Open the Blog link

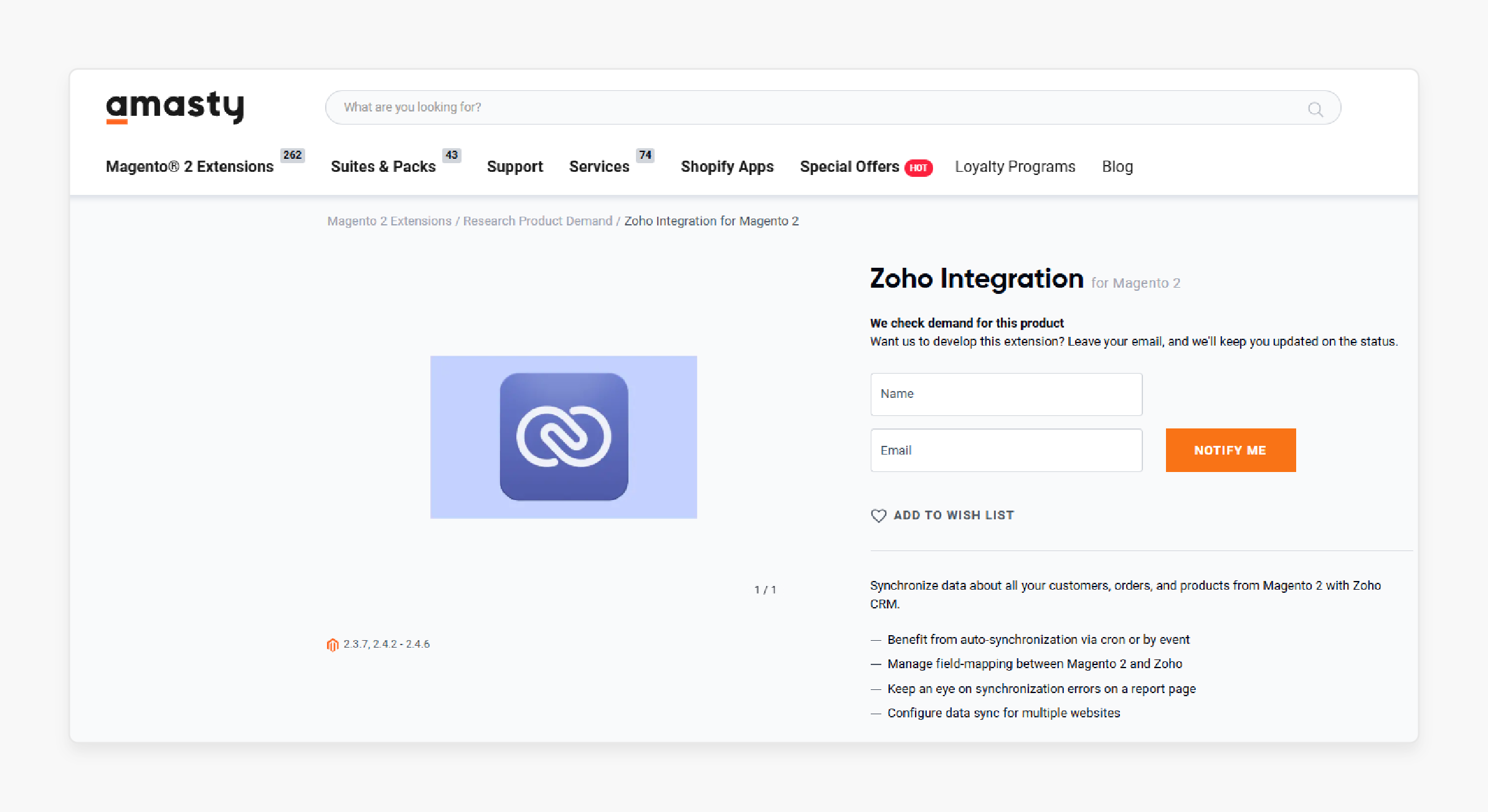[x=1117, y=167]
